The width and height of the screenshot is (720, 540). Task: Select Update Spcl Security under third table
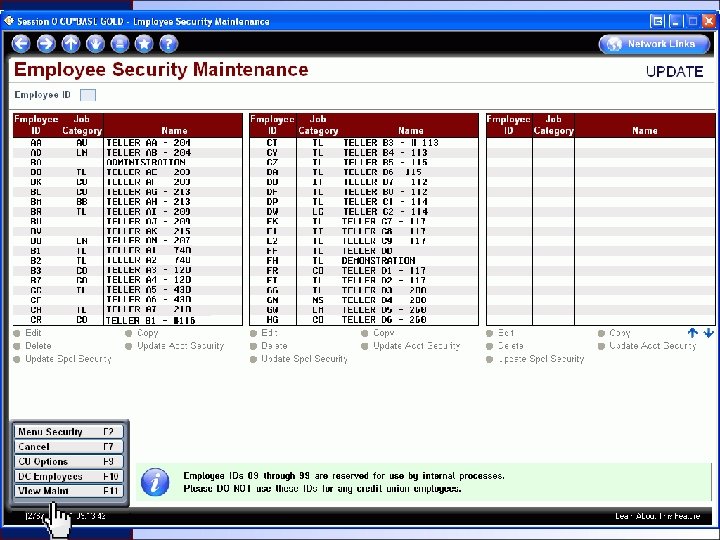pos(535,359)
